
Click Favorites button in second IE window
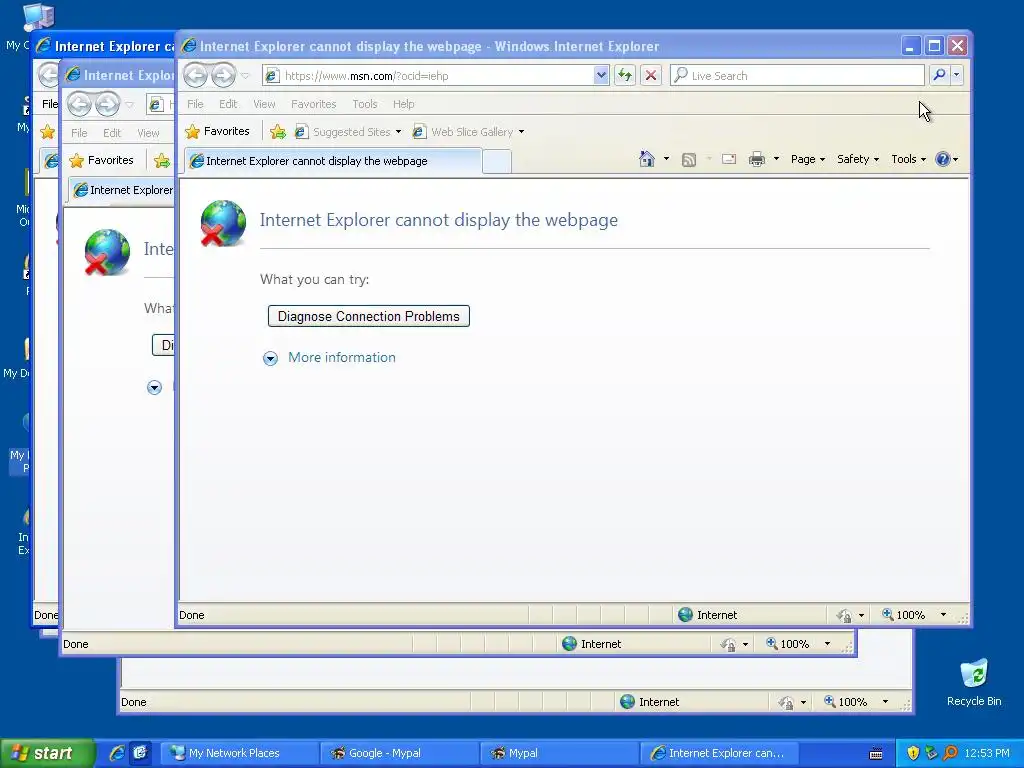pos(102,160)
